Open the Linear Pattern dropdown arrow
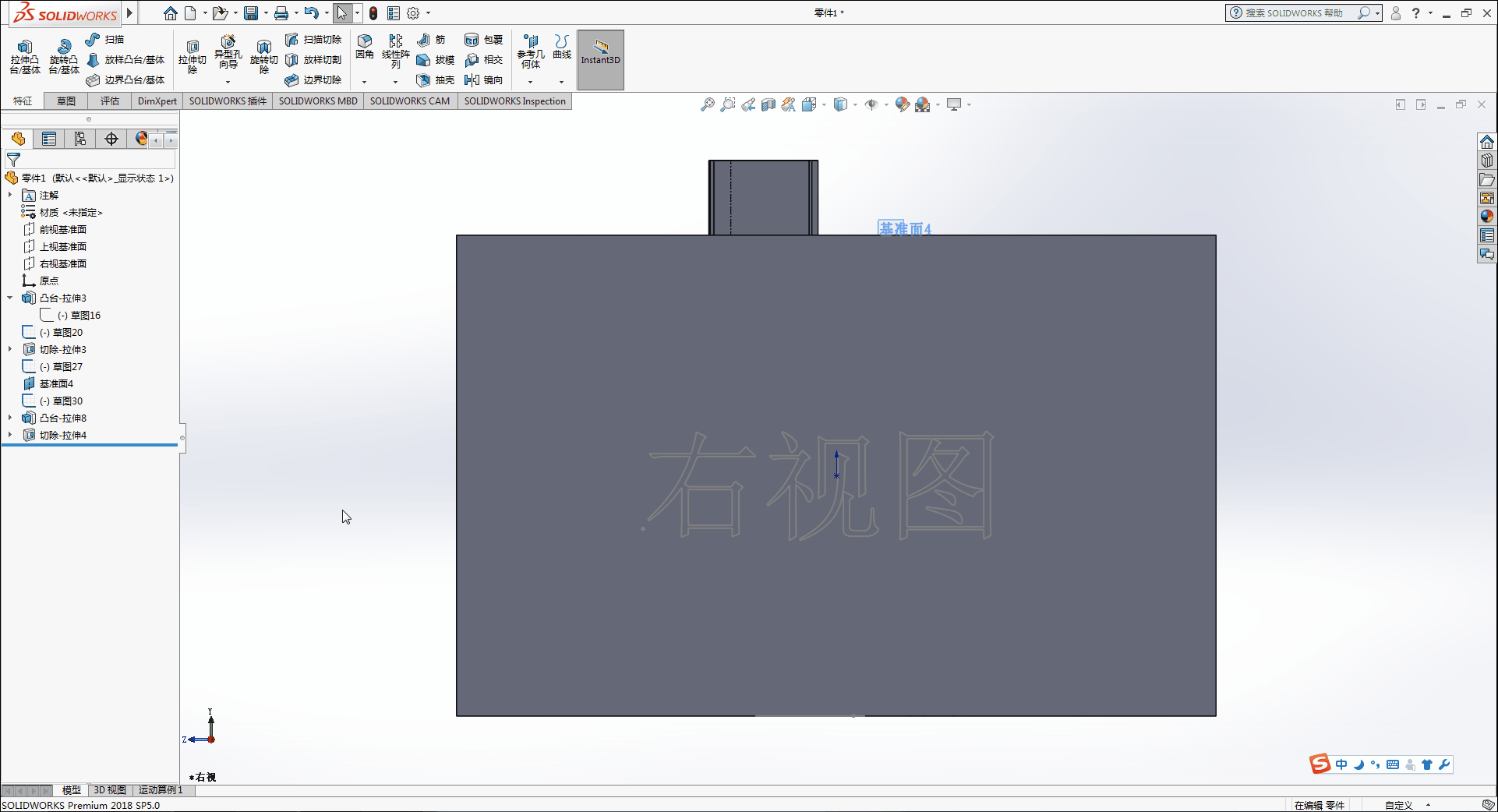This screenshot has width=1498, height=812. pos(395,82)
